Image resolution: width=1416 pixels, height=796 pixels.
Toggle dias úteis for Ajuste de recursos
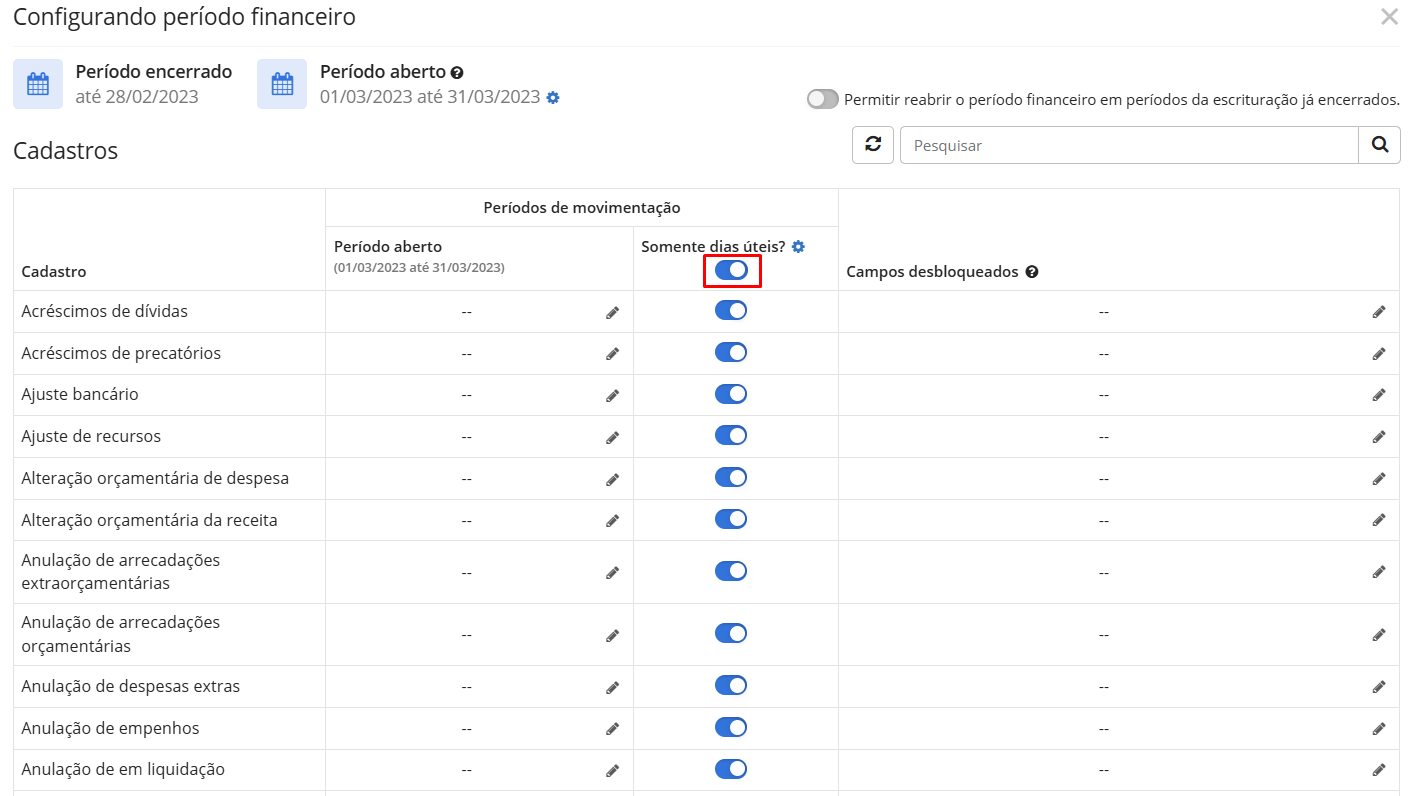coord(731,435)
